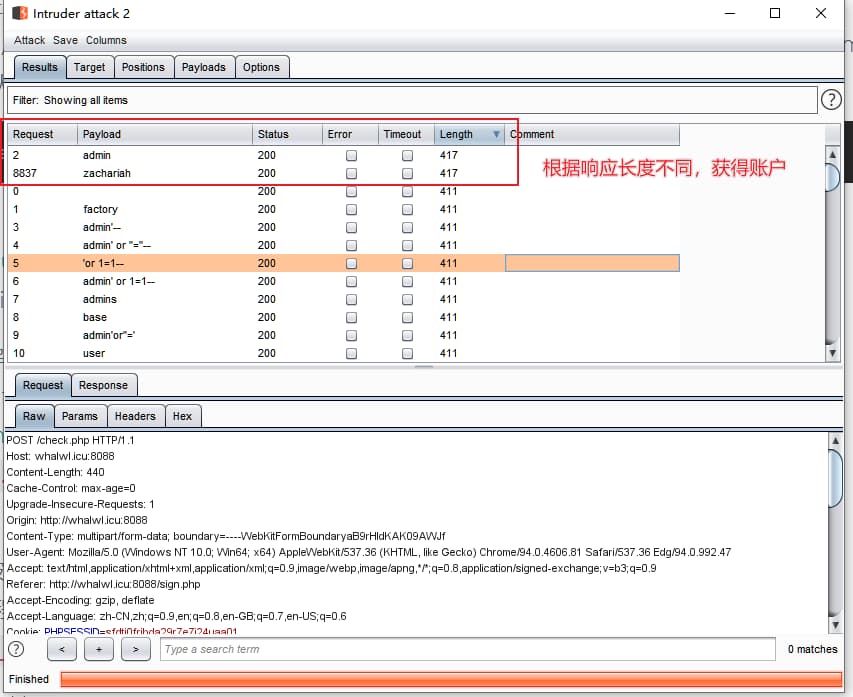This screenshot has height=697, width=853.
Task: Sort by Status column header
Action: tap(287, 134)
